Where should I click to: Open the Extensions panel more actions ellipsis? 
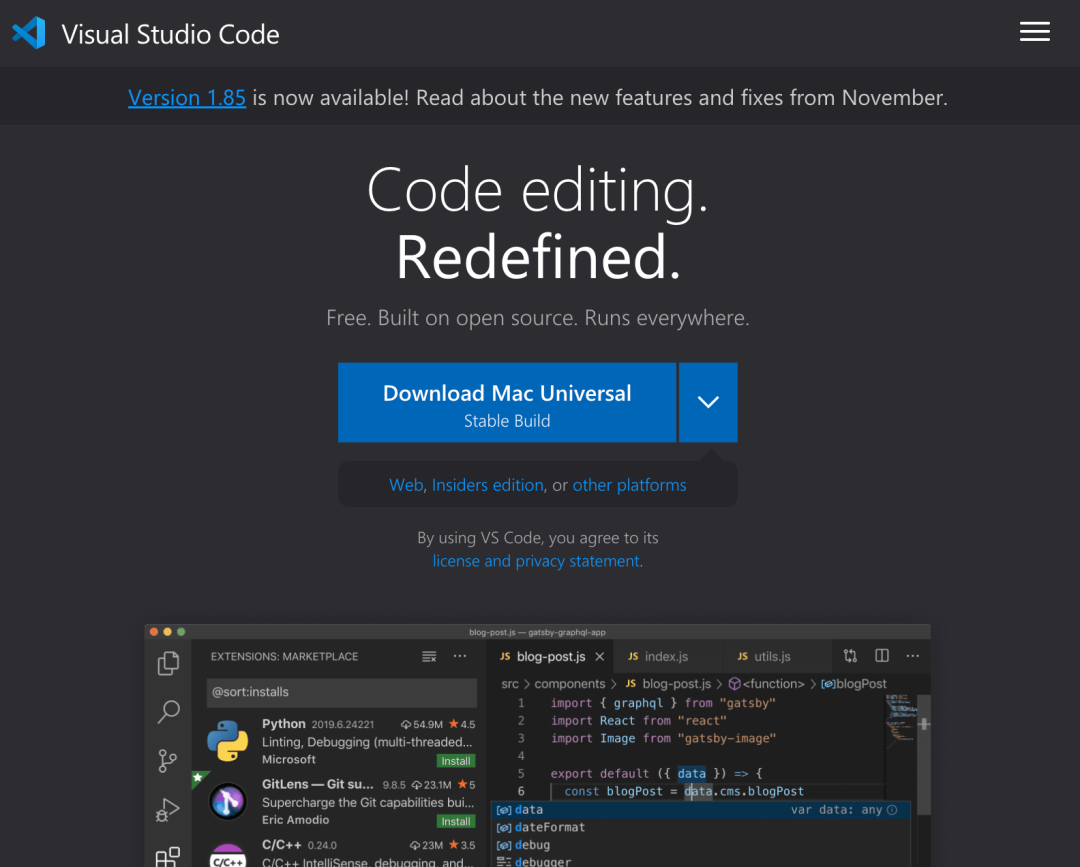459,656
